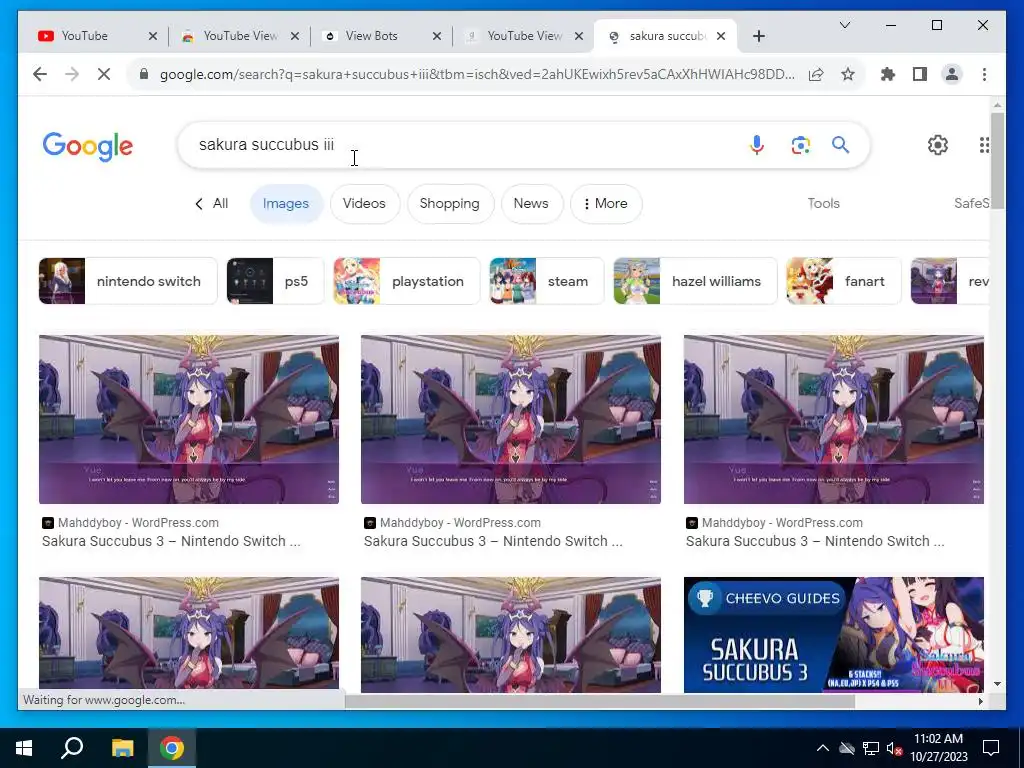This screenshot has width=1024, height=768.
Task: Click the address bar URL
Action: coord(477,74)
